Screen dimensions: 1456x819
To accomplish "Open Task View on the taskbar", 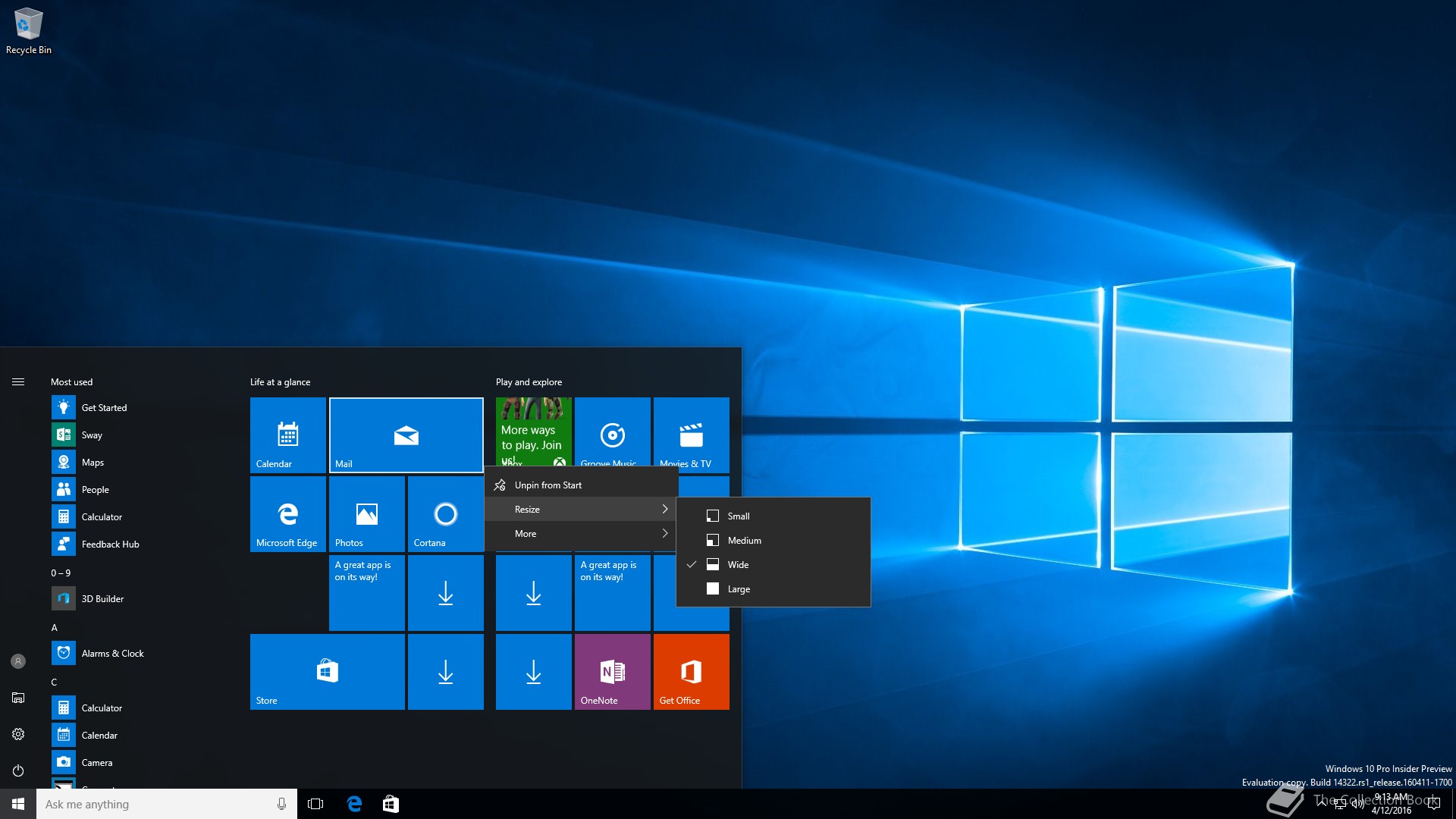I will tap(315, 804).
